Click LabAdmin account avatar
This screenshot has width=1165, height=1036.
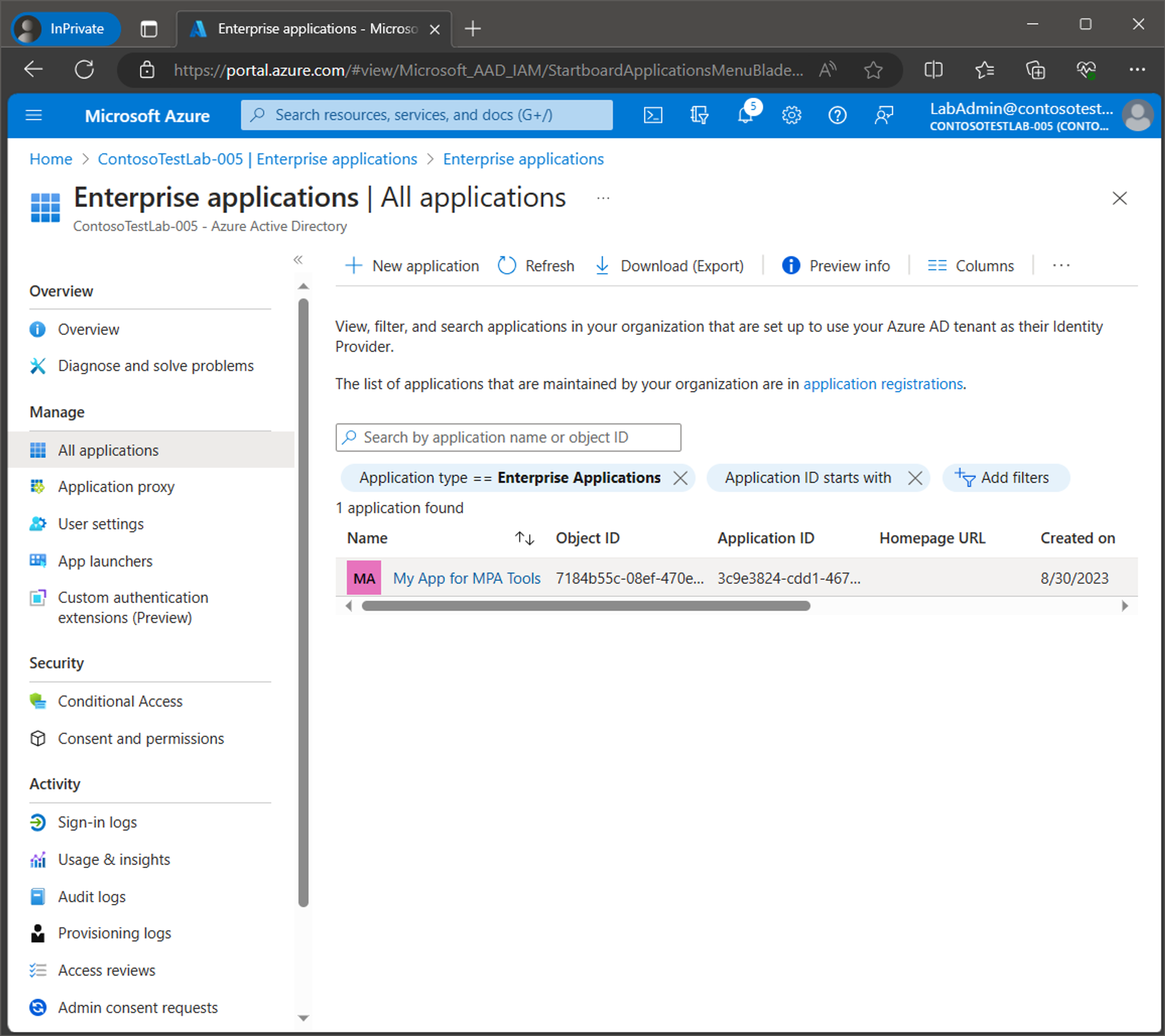pos(1138,116)
